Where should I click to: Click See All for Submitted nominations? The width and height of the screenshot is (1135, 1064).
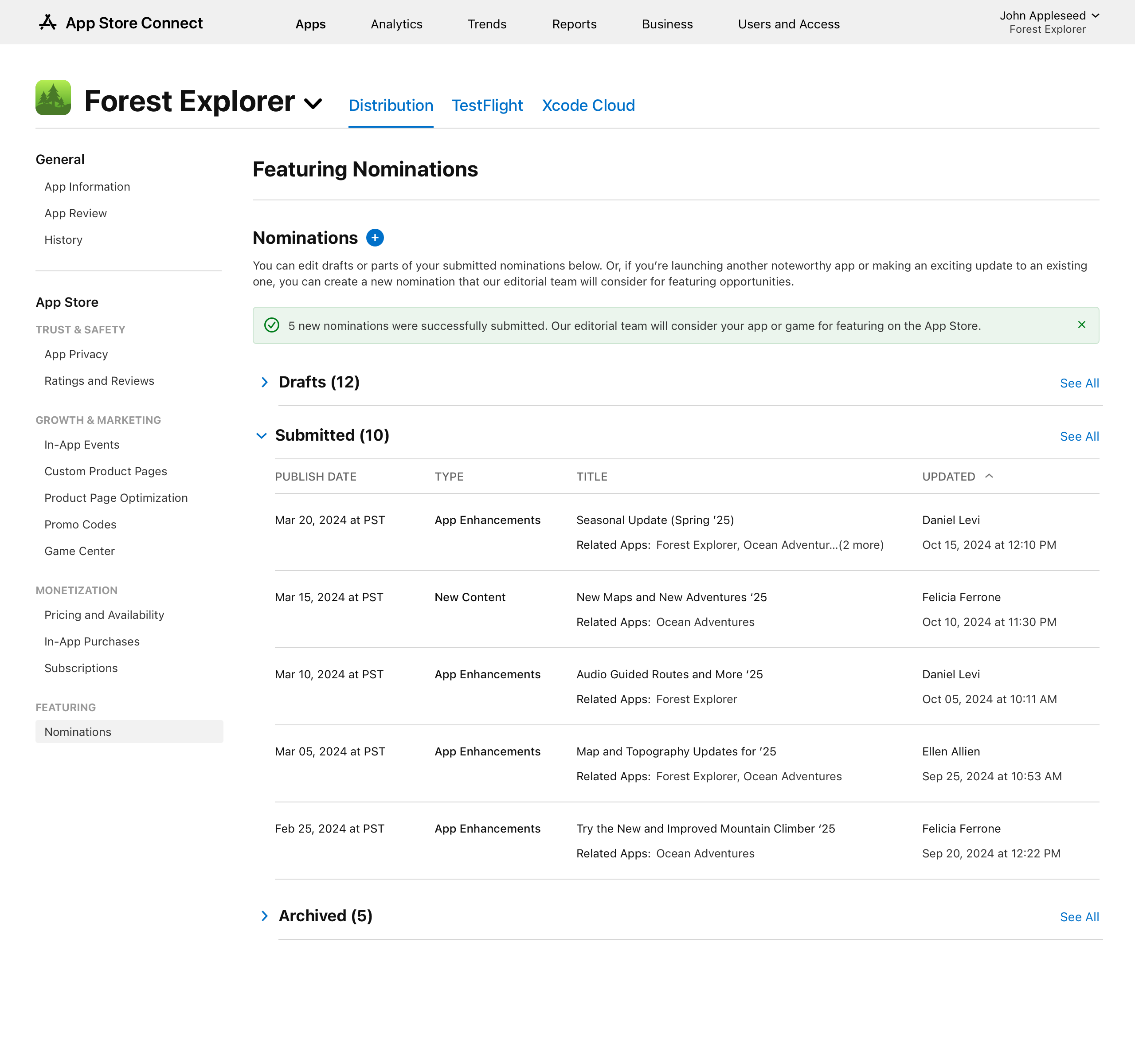point(1079,436)
